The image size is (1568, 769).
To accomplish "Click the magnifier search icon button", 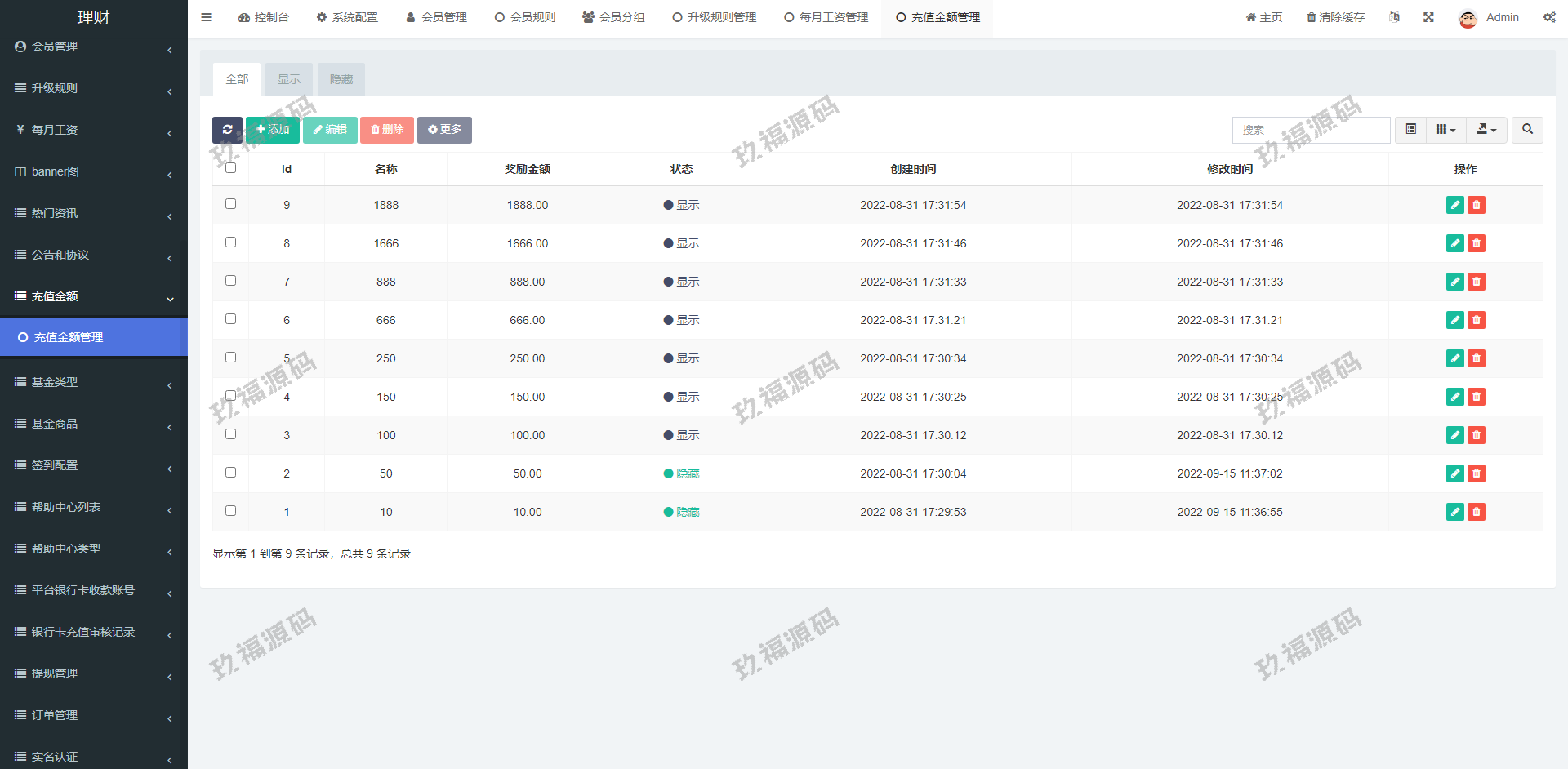I will click(x=1527, y=130).
